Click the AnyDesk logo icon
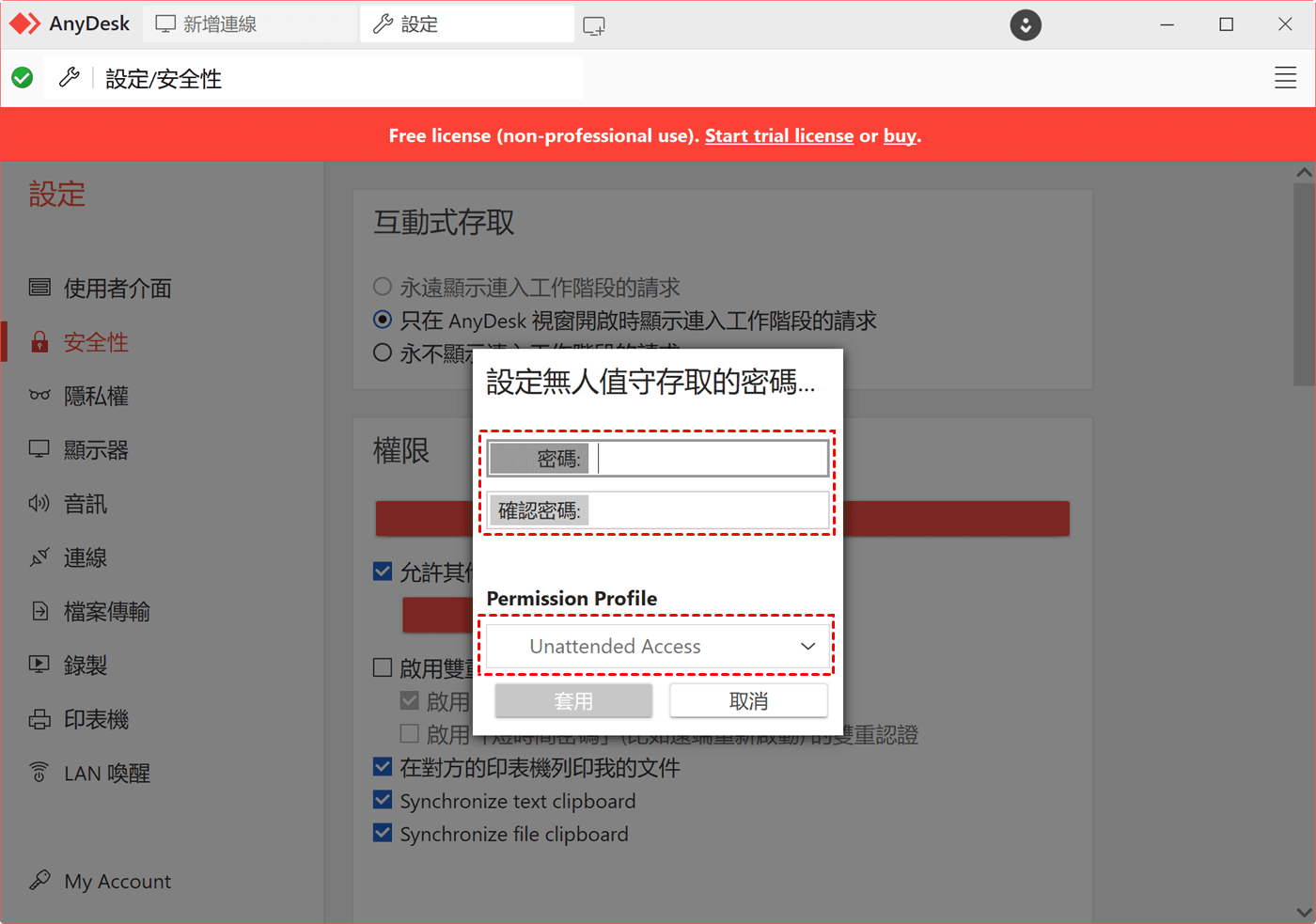1316x924 pixels. pos(24,23)
